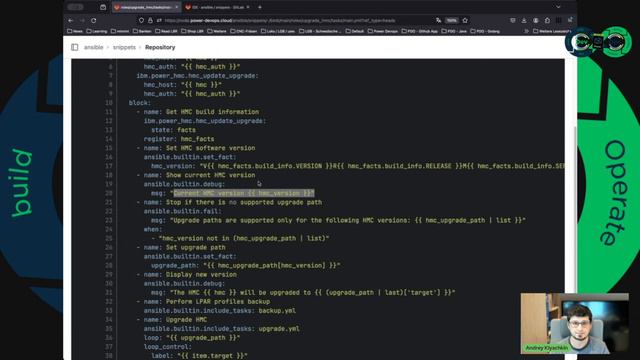
Task: Click the "ansible.builtin.fail:" line
Action: [x=182, y=211]
